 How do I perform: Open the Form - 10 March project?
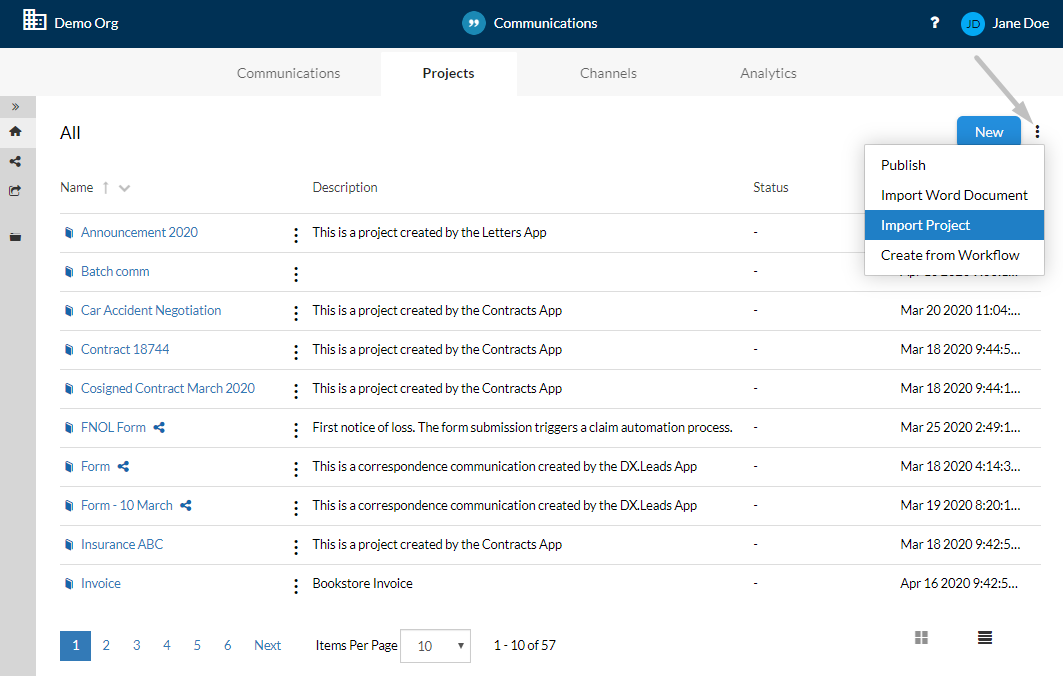click(126, 505)
